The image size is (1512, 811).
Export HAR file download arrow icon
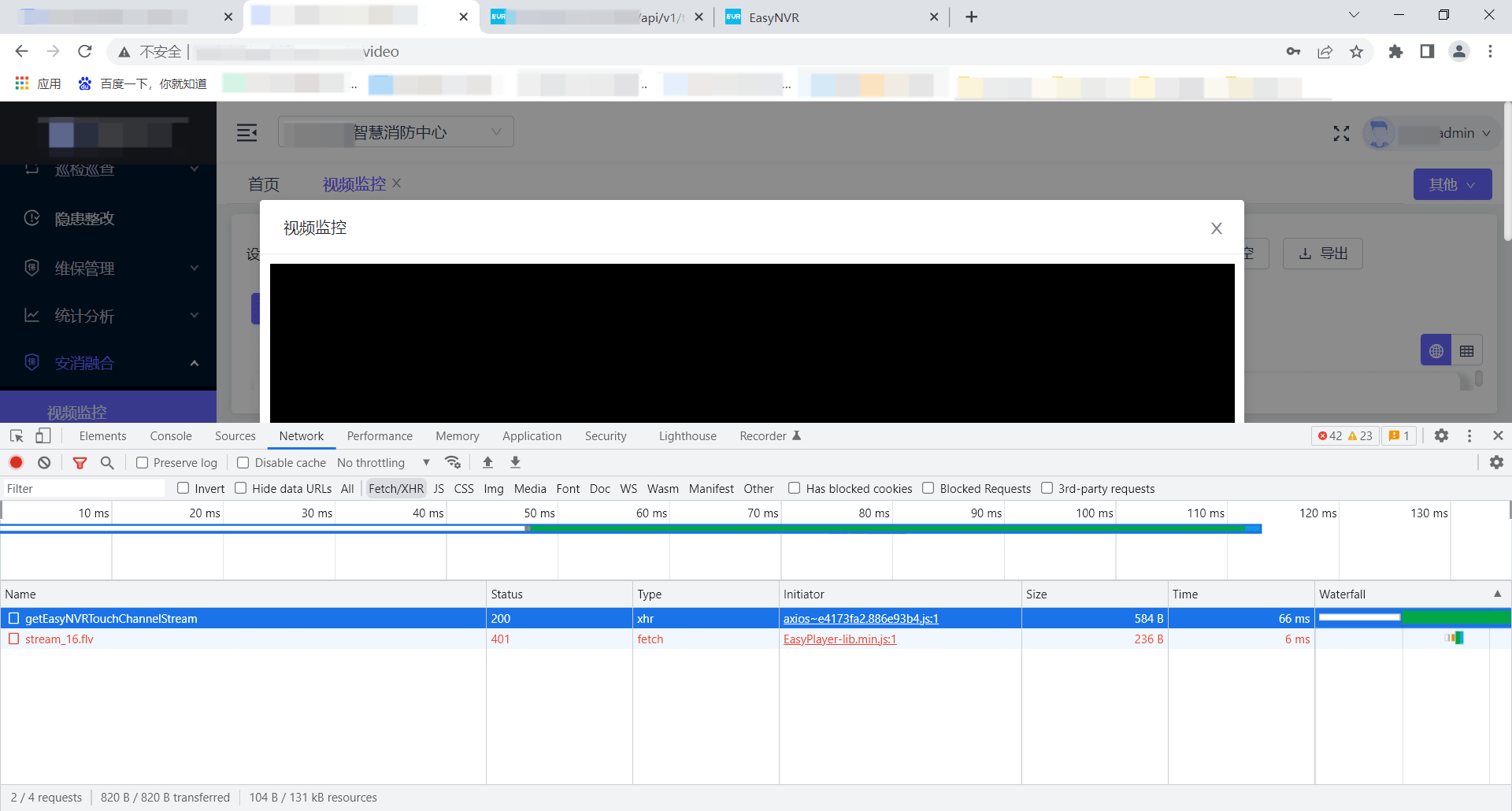[515, 462]
